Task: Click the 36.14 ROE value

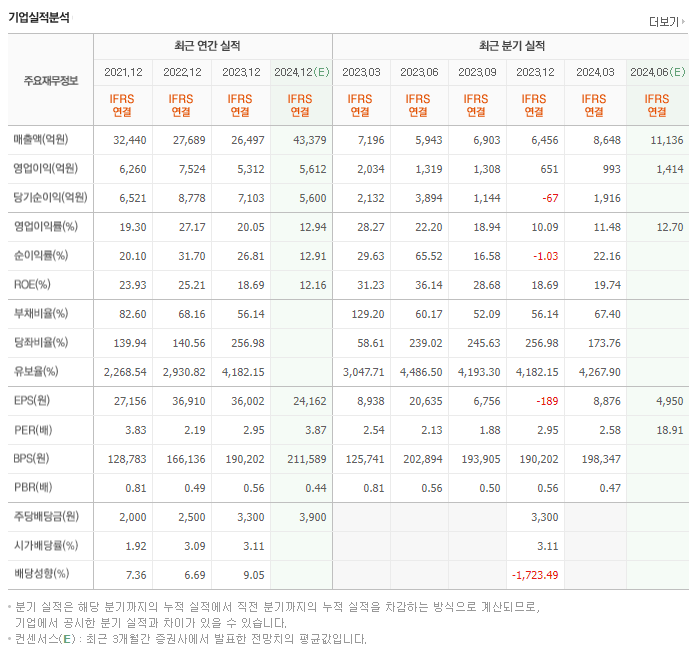Action: point(429,285)
